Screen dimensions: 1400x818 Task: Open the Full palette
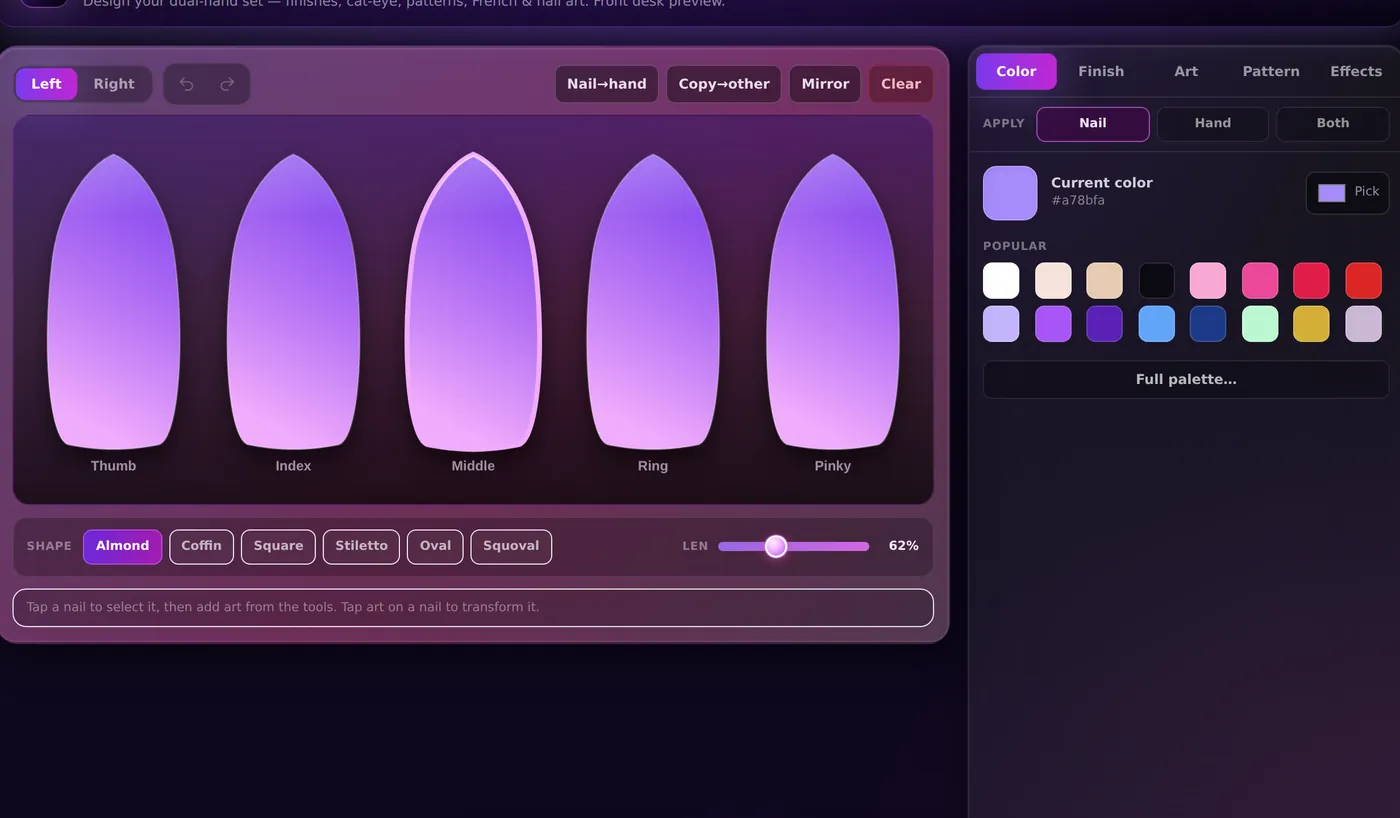pos(1186,380)
